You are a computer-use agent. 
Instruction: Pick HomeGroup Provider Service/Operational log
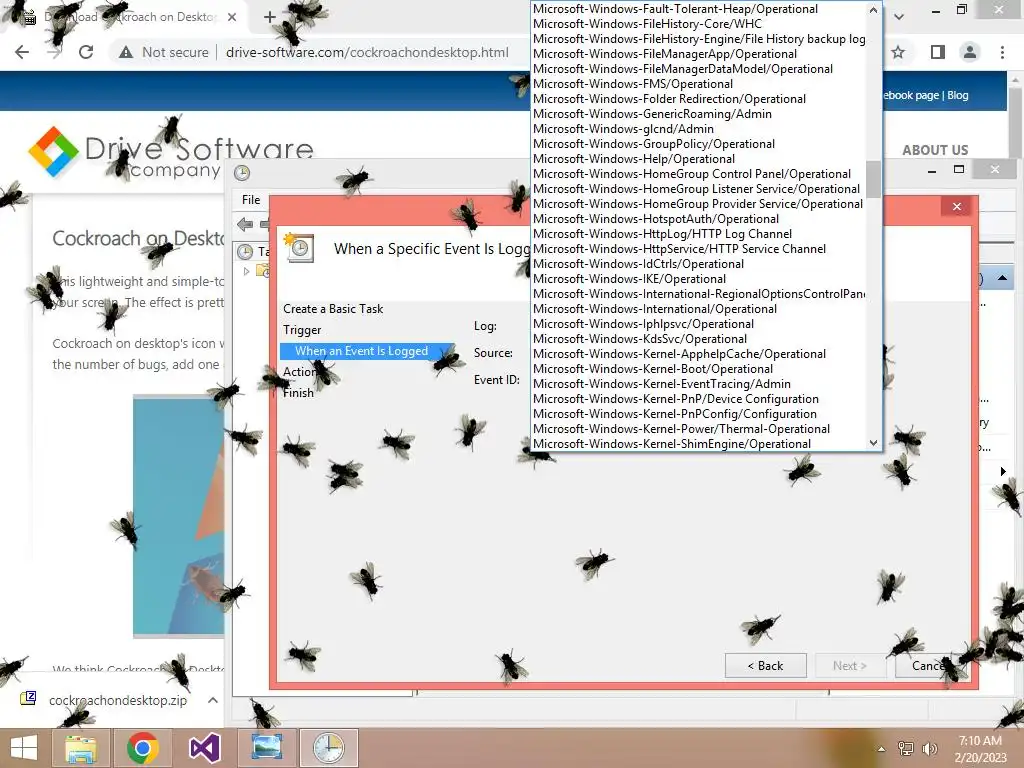[699, 204]
